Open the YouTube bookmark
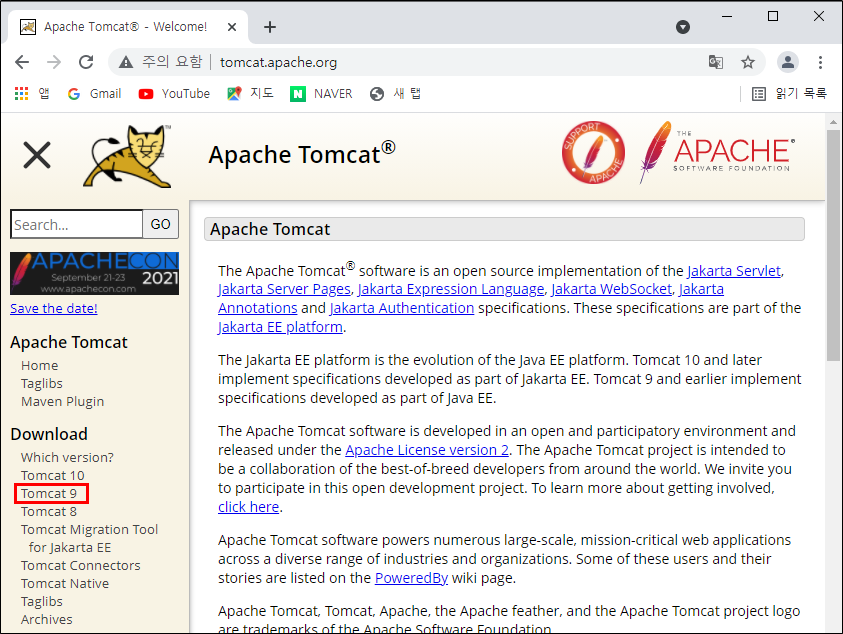The height and width of the screenshot is (634, 843). click(x=174, y=94)
